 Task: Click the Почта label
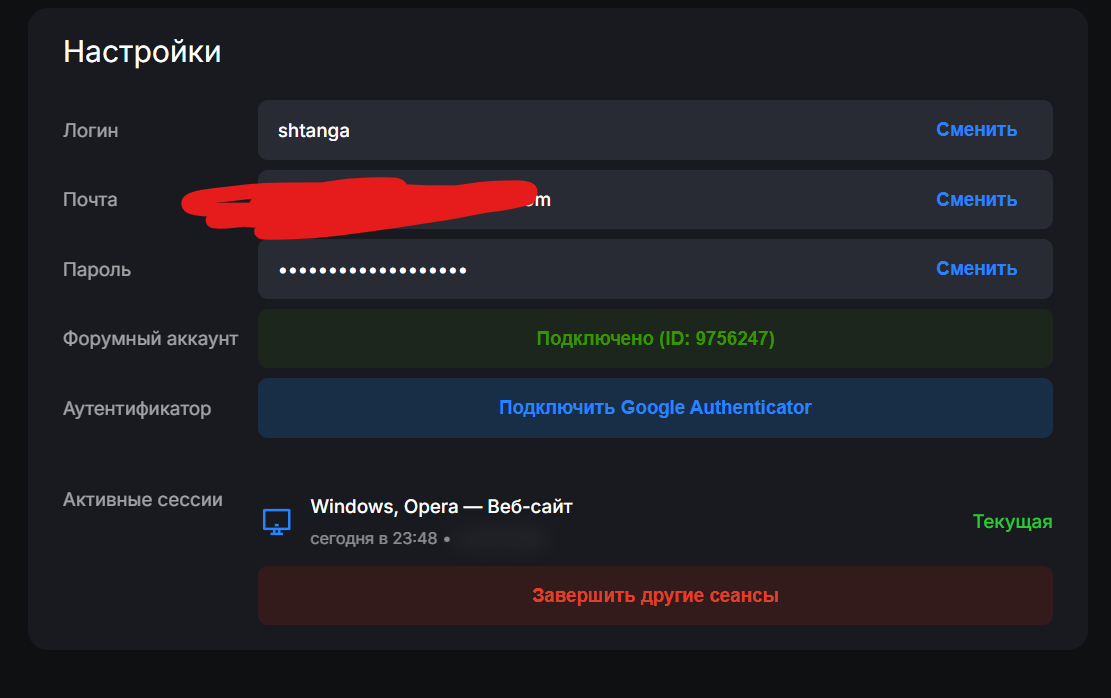[x=90, y=200]
